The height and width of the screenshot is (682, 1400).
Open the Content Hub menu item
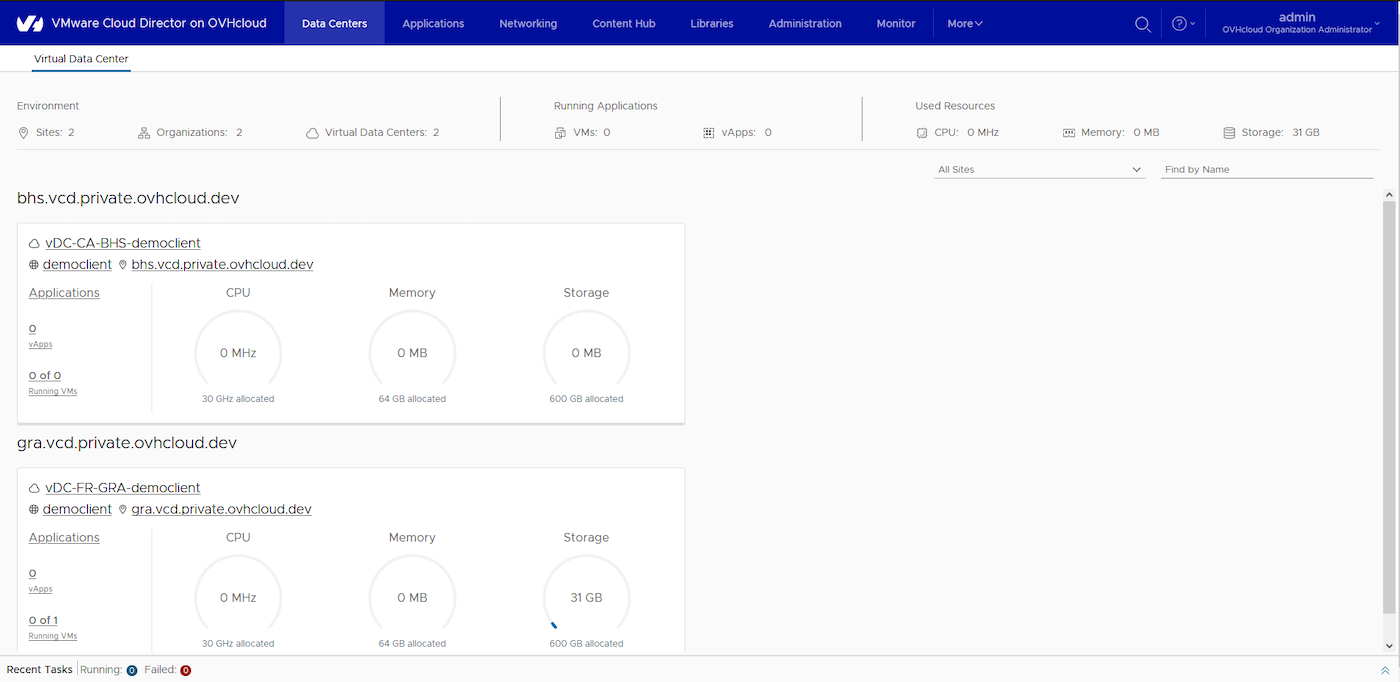click(624, 24)
